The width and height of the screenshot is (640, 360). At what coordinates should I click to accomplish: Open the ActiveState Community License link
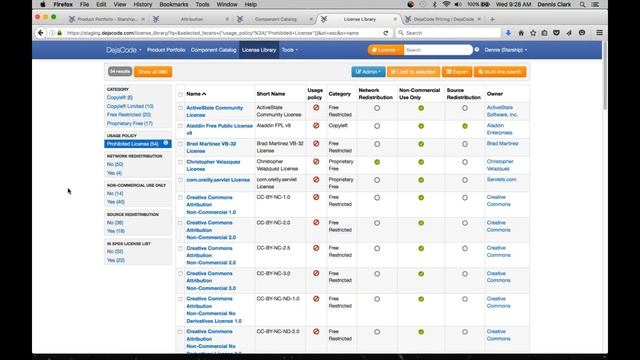click(215, 111)
